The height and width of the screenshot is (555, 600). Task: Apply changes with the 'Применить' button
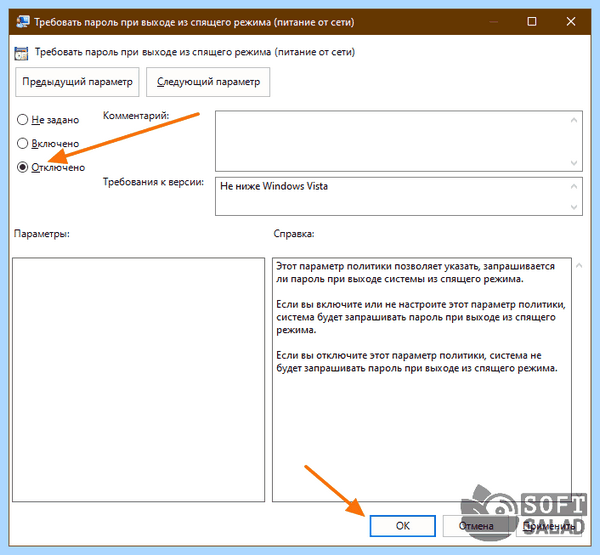[x=549, y=526]
